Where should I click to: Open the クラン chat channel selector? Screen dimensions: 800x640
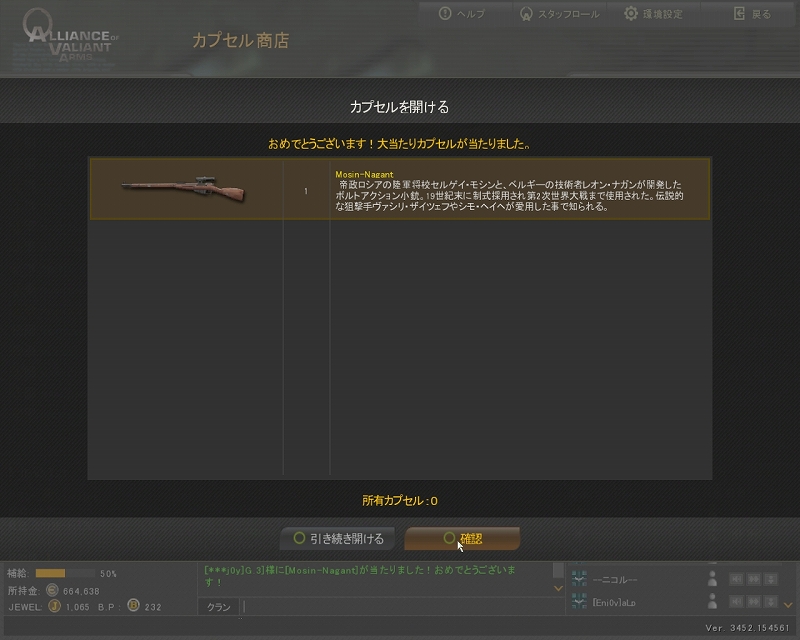coord(218,607)
